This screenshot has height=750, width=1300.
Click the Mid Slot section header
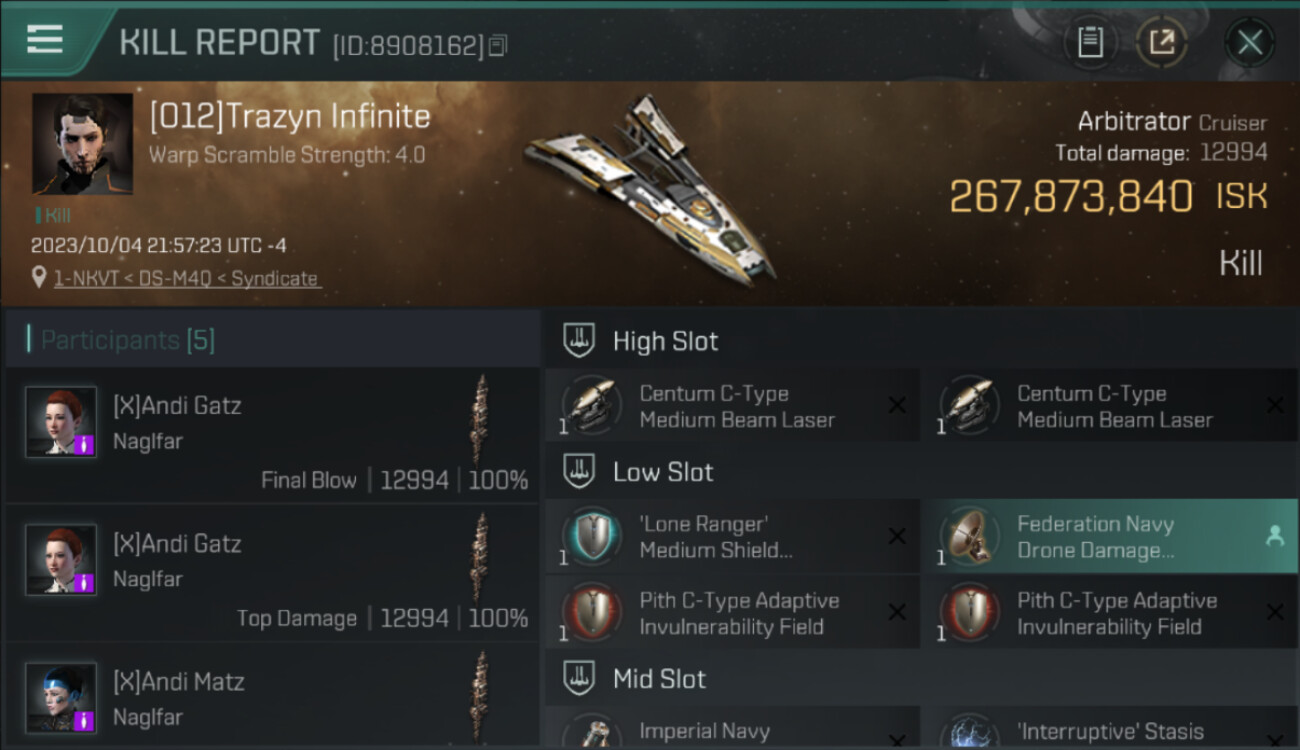(659, 679)
